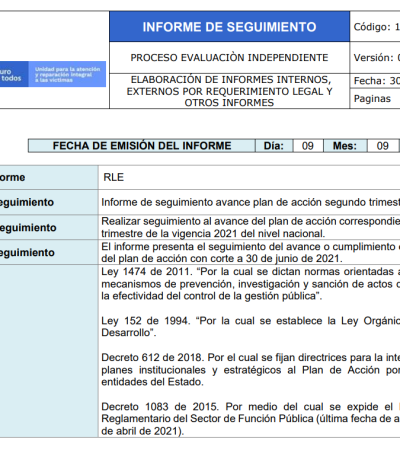Click the Código field in header

(x=375, y=27)
